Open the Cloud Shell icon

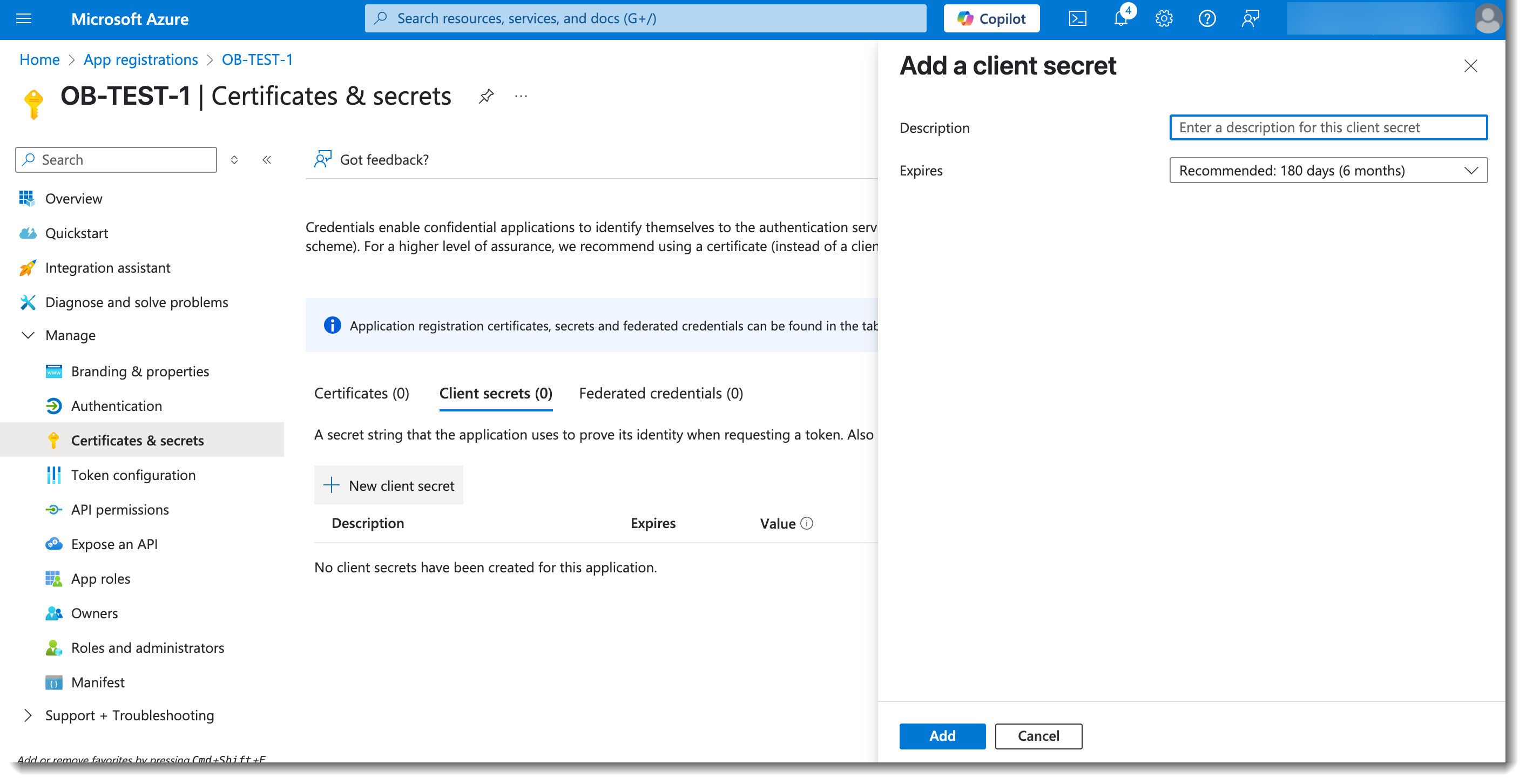(1077, 18)
